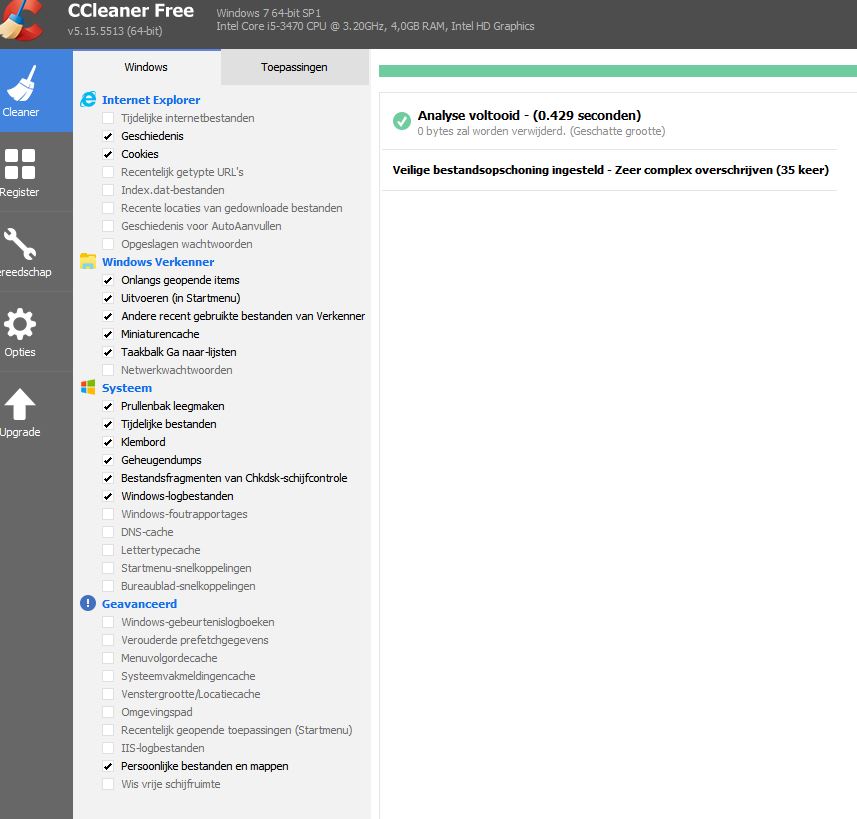Uncheck Onlangs geopende items
Image resolution: width=857 pixels, height=819 pixels.
(x=108, y=280)
